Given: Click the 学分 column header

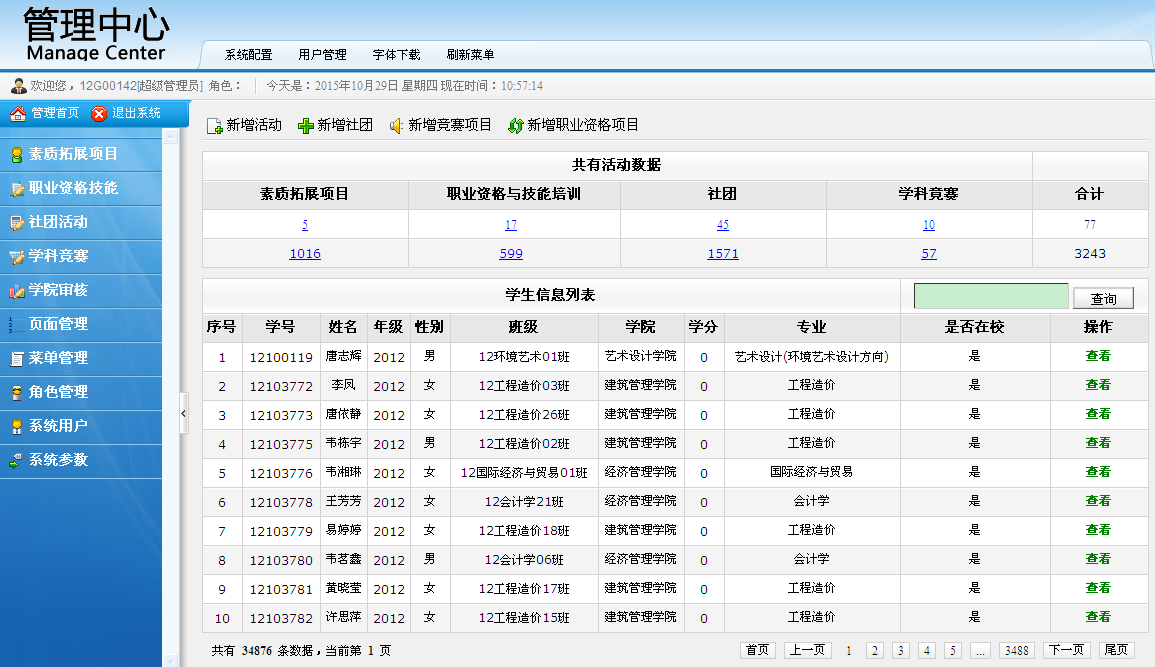Looking at the screenshot, I should (x=703, y=327).
